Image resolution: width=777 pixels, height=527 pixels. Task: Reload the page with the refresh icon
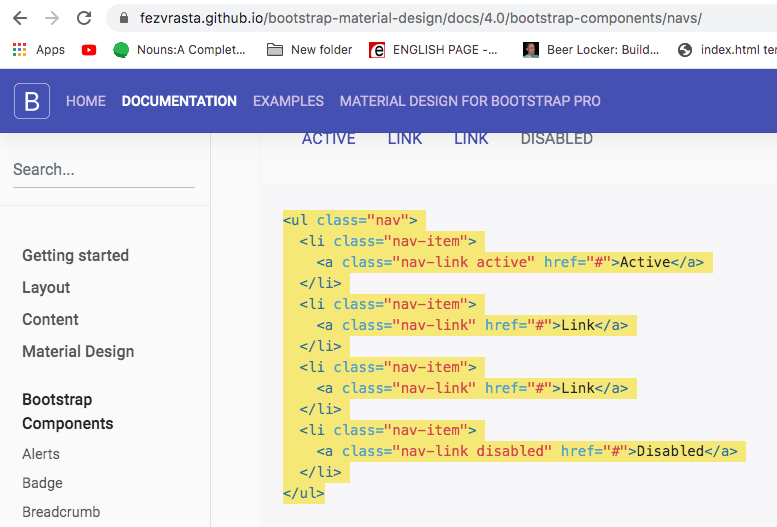[84, 18]
